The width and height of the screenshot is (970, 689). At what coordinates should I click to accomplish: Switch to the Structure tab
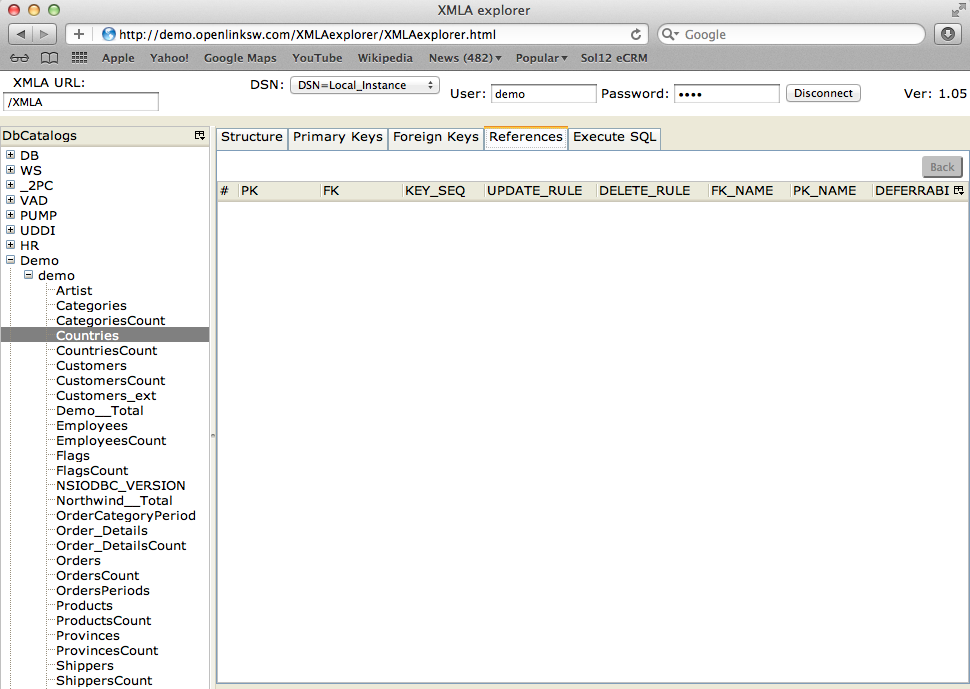click(x=252, y=137)
